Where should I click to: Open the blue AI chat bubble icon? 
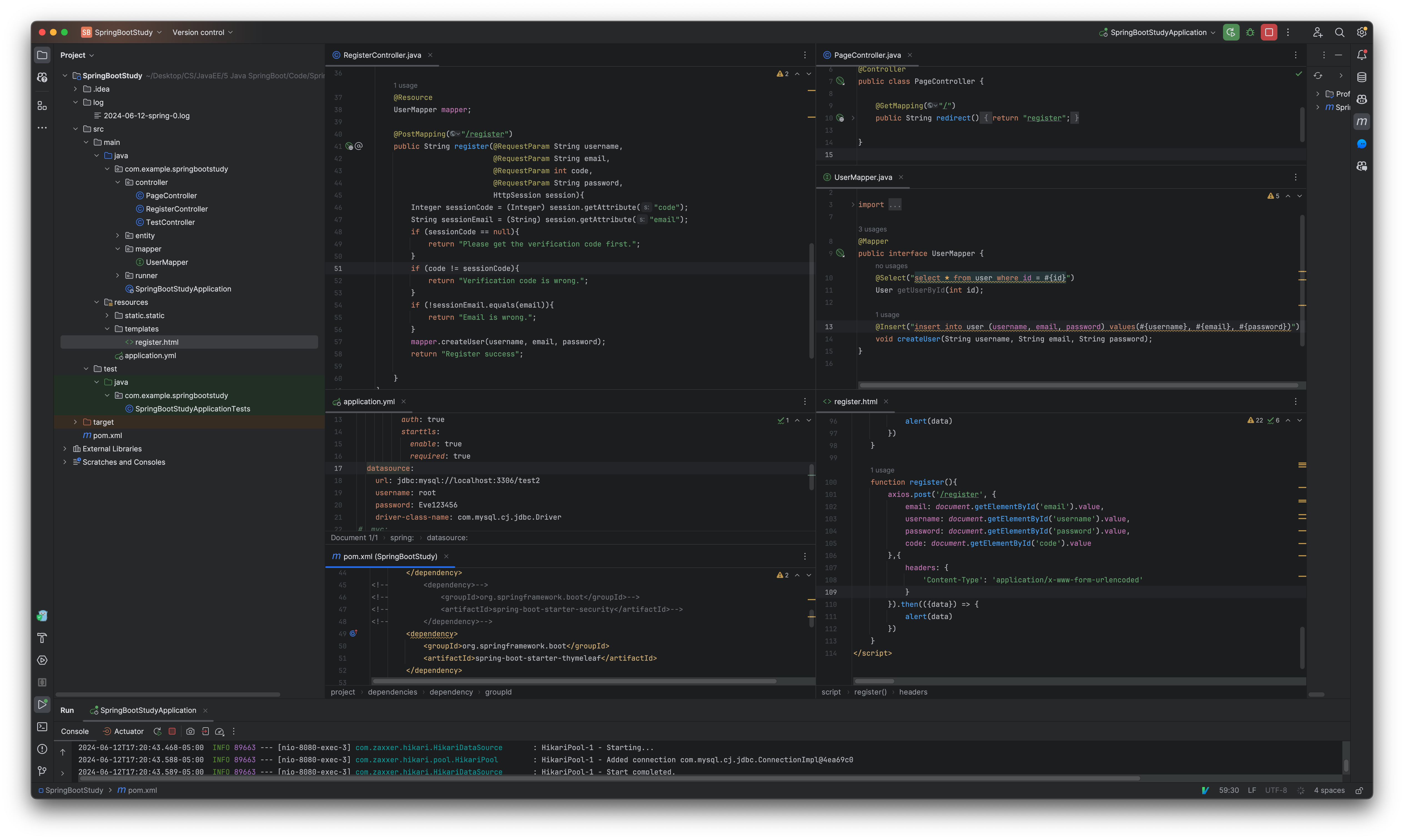click(x=1362, y=144)
